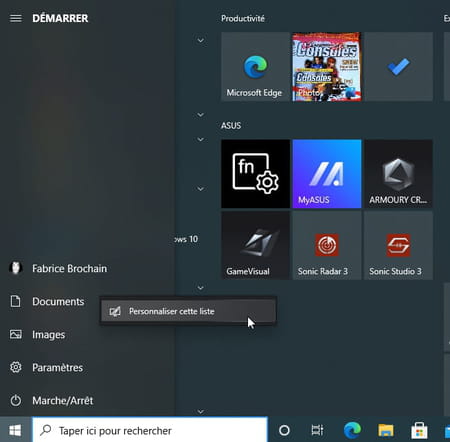Viewport: 450px width, 442px height.
Task: Click the DÉMARRER title text
Action: pos(60,18)
